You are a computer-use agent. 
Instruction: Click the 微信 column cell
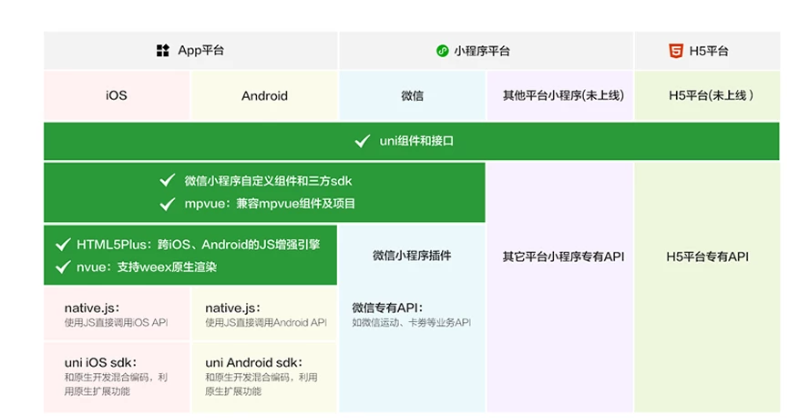click(412, 95)
